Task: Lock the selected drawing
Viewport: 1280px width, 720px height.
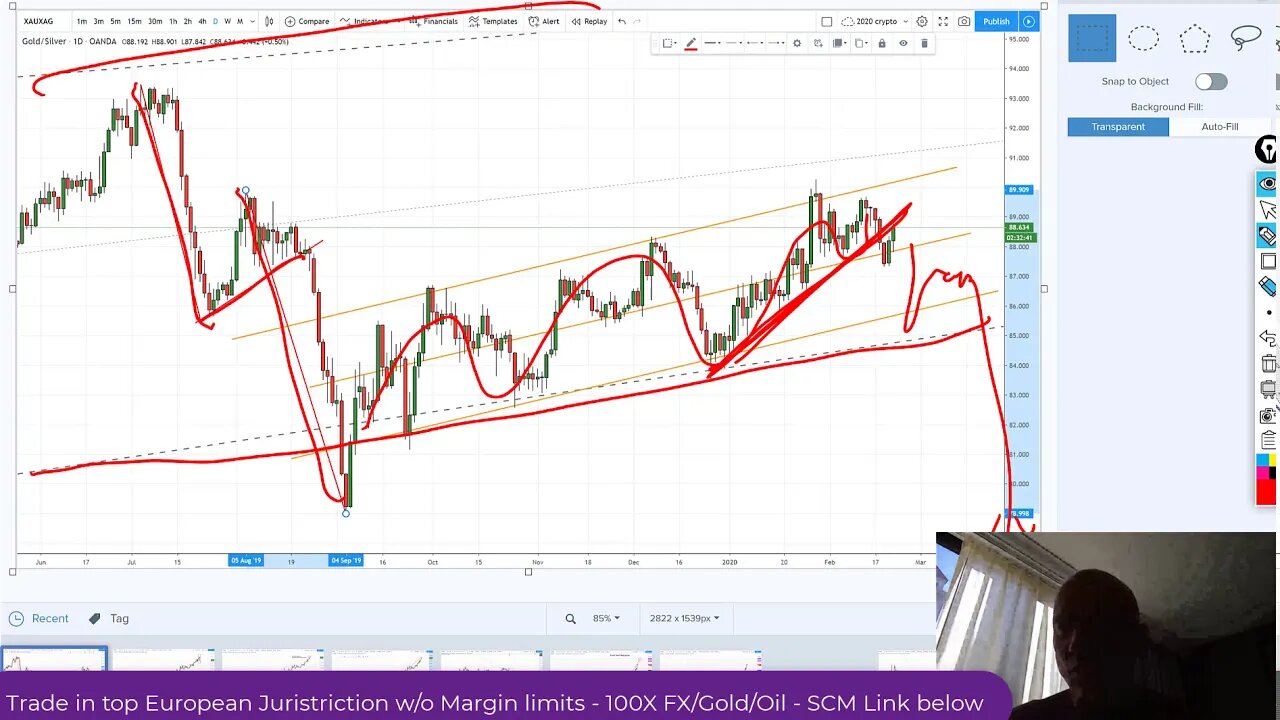Action: tap(882, 43)
